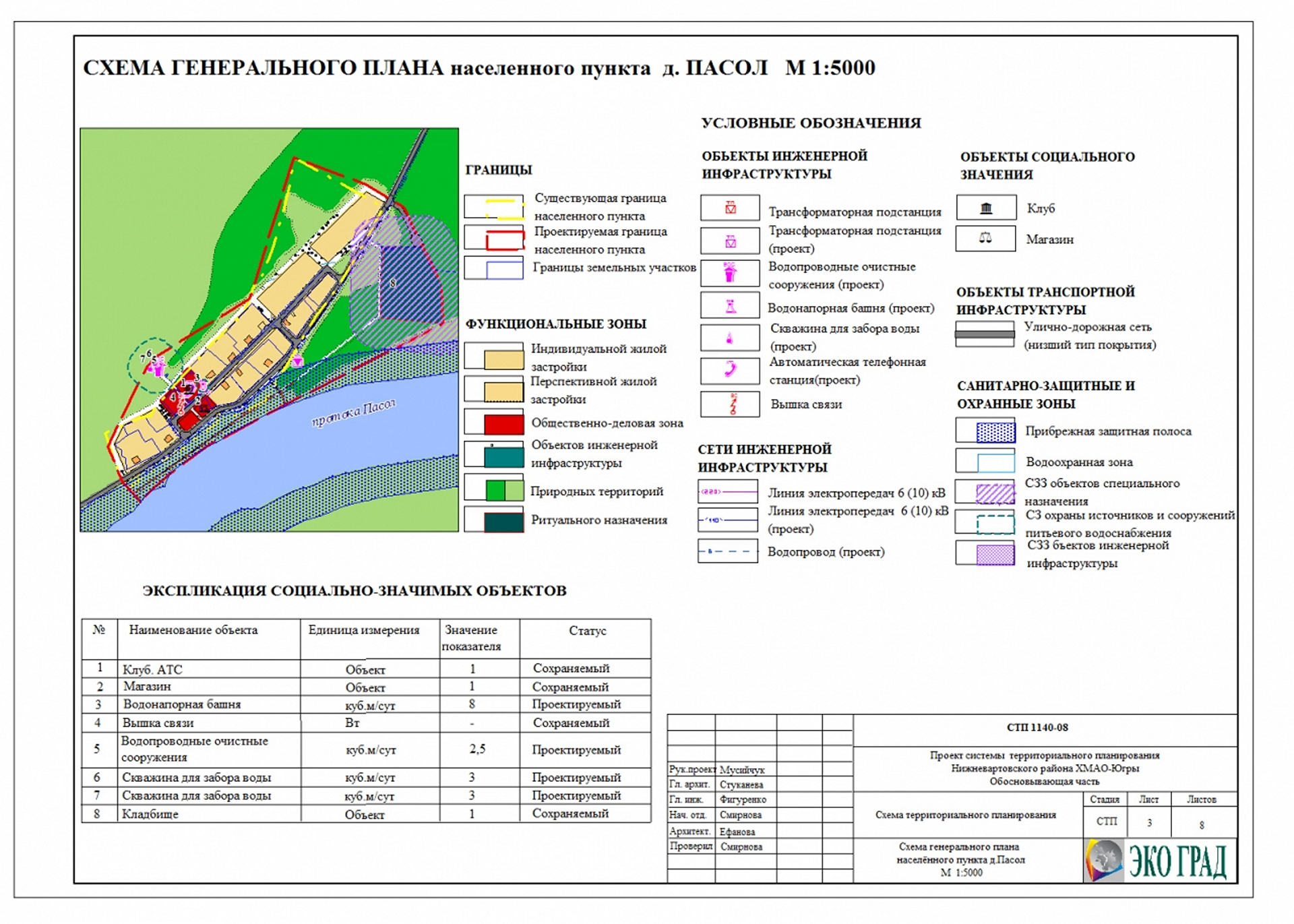Image resolution: width=1294 pixels, height=924 pixels.
Task: Click the projected red boundary legend symbol
Action: pyautogui.click(x=495, y=238)
